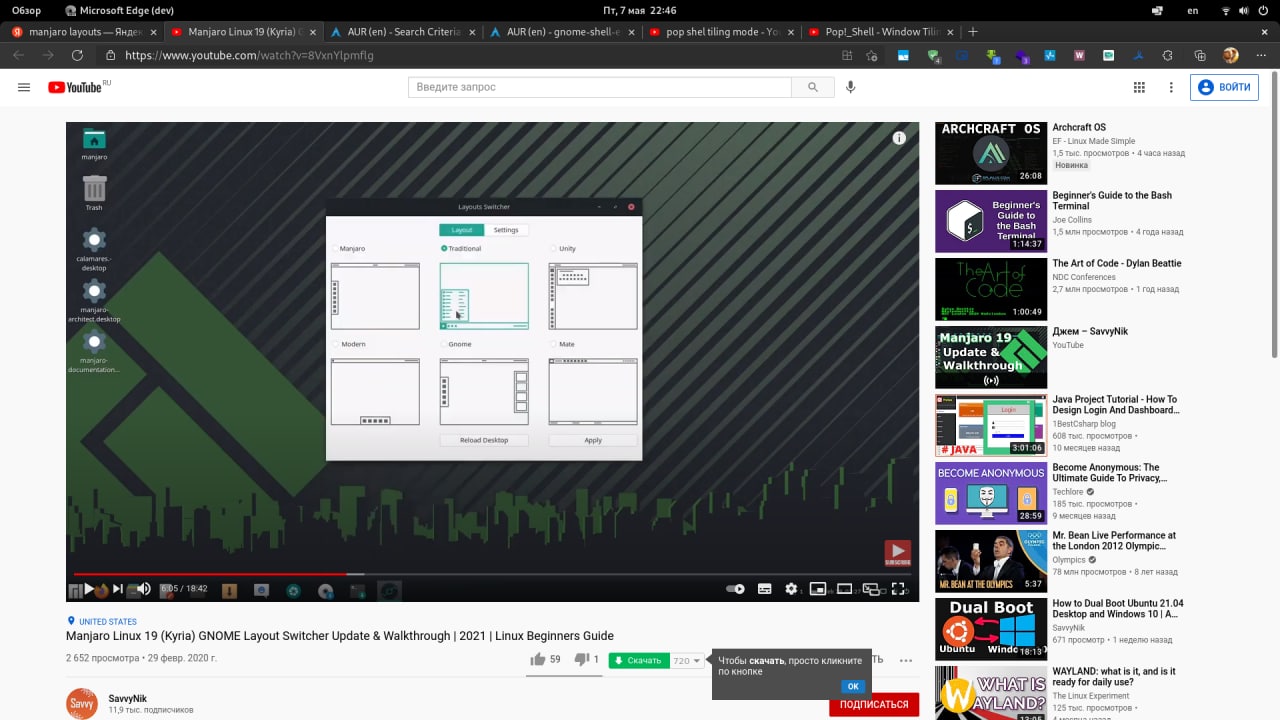Image resolution: width=1280 pixels, height=720 pixels.
Task: Click the page vertical scrollbar
Action: click(x=1275, y=215)
